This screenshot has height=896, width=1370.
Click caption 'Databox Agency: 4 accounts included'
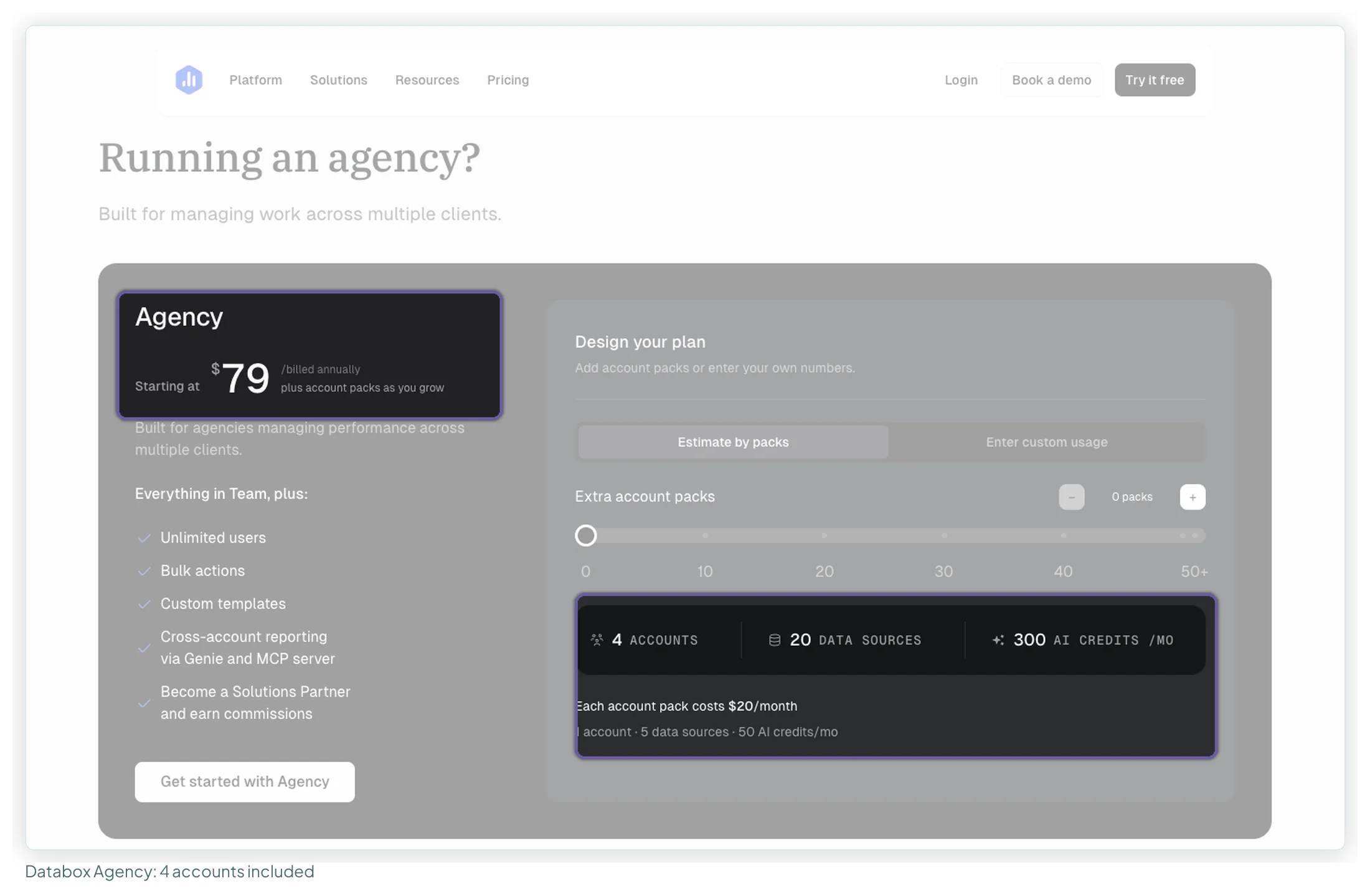point(169,872)
